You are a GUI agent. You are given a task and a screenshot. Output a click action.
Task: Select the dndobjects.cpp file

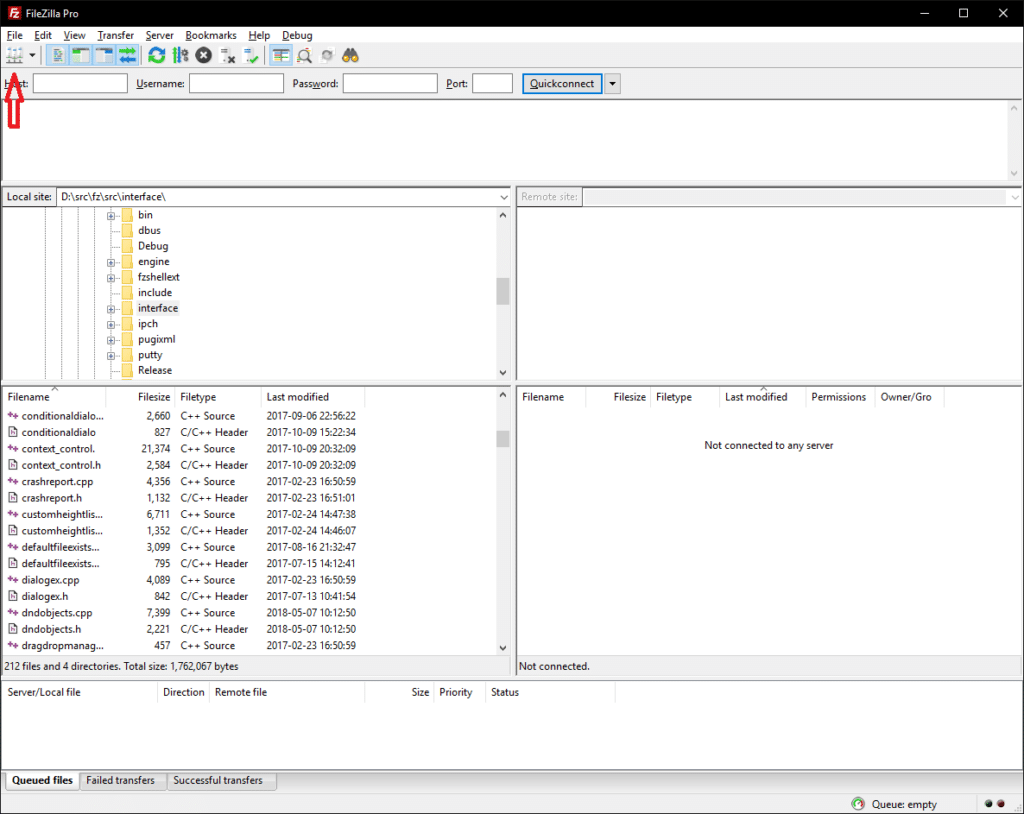(x=57, y=613)
